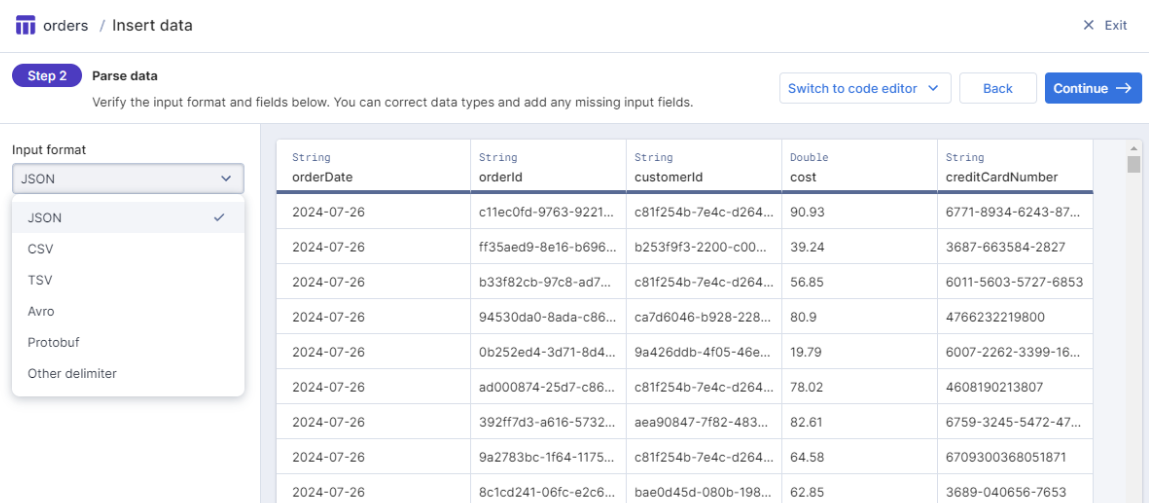The height and width of the screenshot is (503, 1149).
Task: Click the creditCardNumber column header
Action: (1013, 167)
